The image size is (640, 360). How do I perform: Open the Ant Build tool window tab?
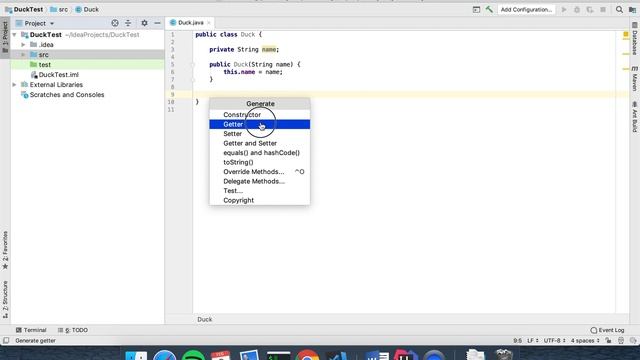(635, 117)
